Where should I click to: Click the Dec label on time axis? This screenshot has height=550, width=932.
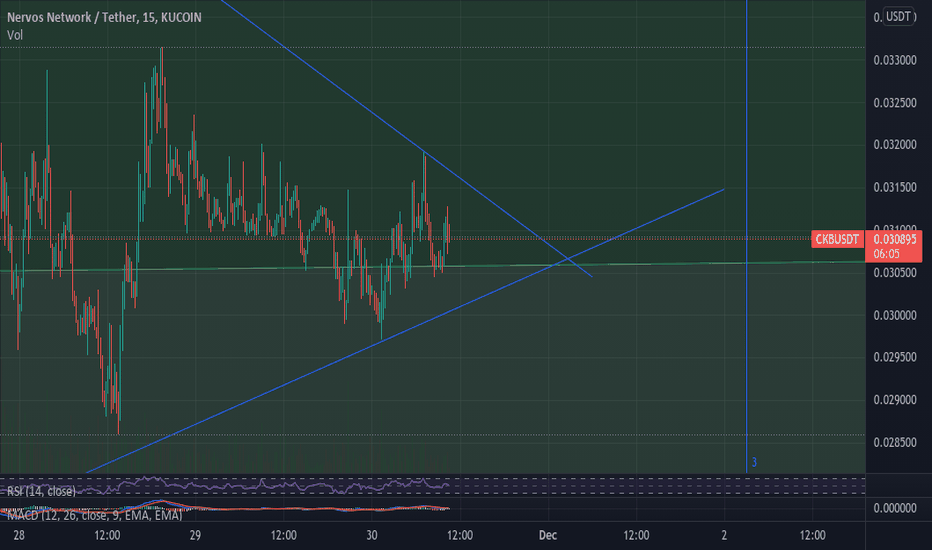click(x=547, y=535)
